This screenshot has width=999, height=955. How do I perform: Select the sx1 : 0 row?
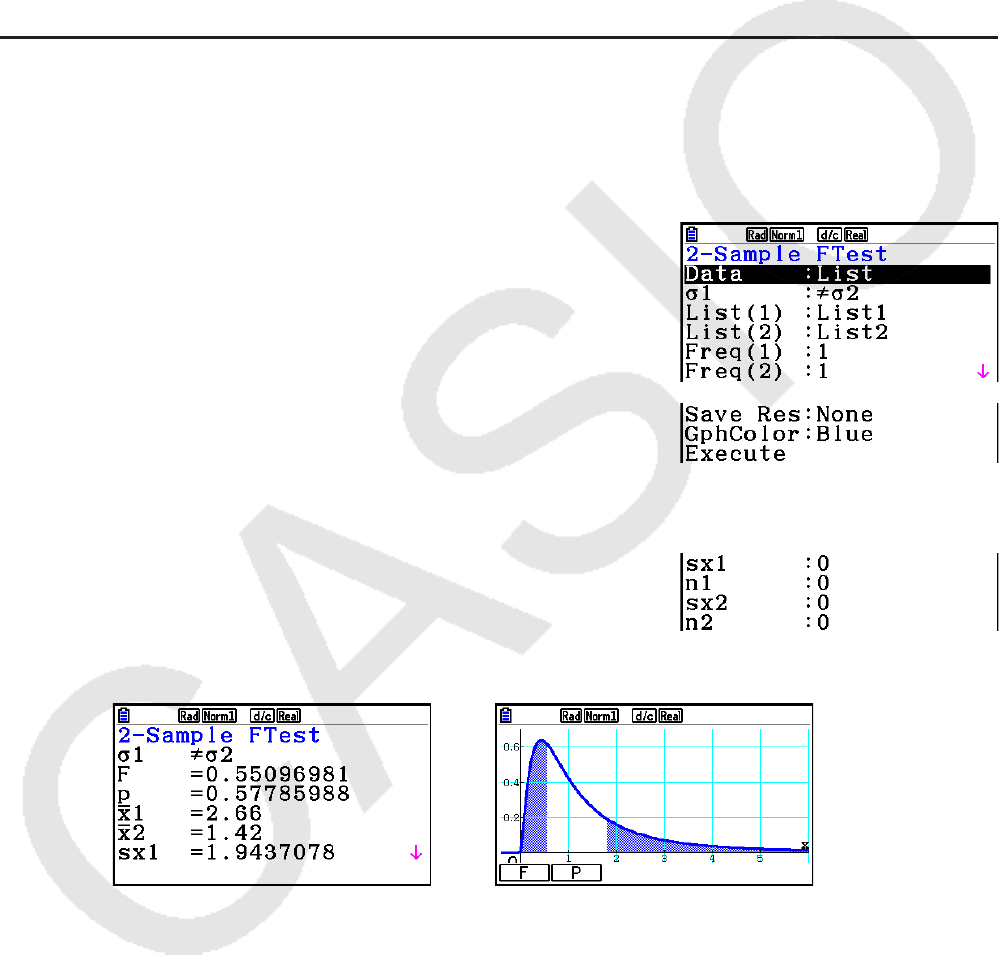pos(757,564)
